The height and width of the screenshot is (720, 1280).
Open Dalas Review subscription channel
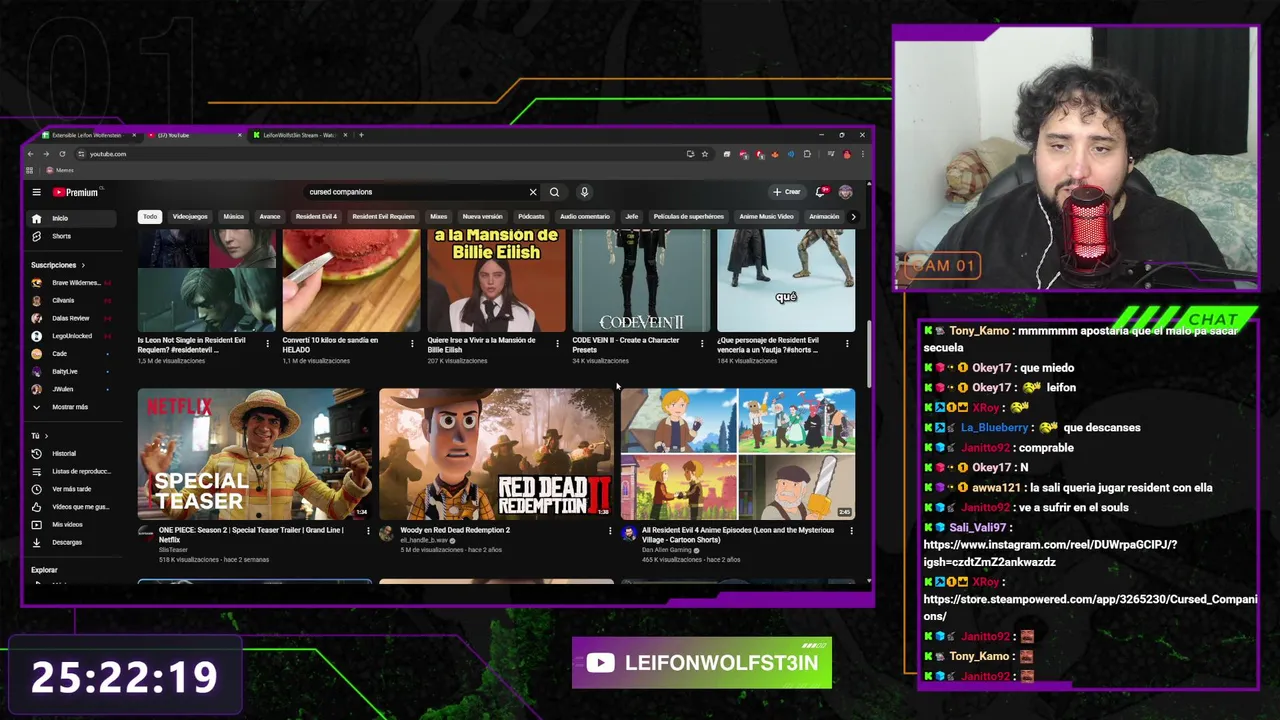point(72,318)
